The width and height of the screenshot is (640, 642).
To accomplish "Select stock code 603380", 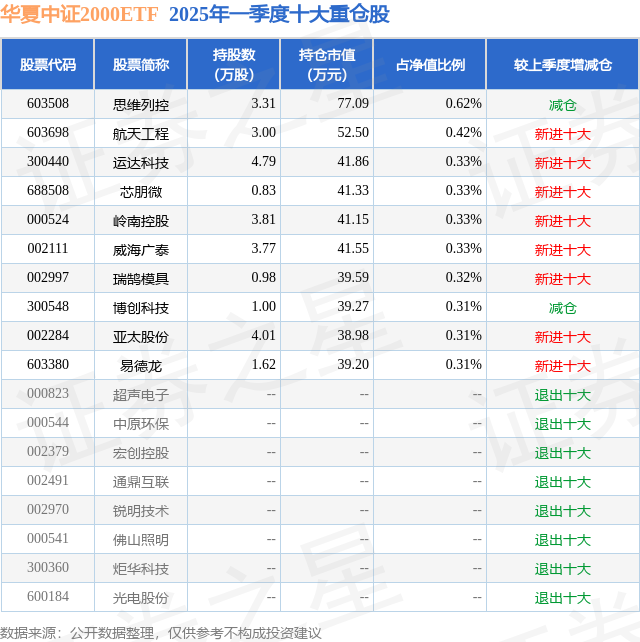I will point(48,365).
